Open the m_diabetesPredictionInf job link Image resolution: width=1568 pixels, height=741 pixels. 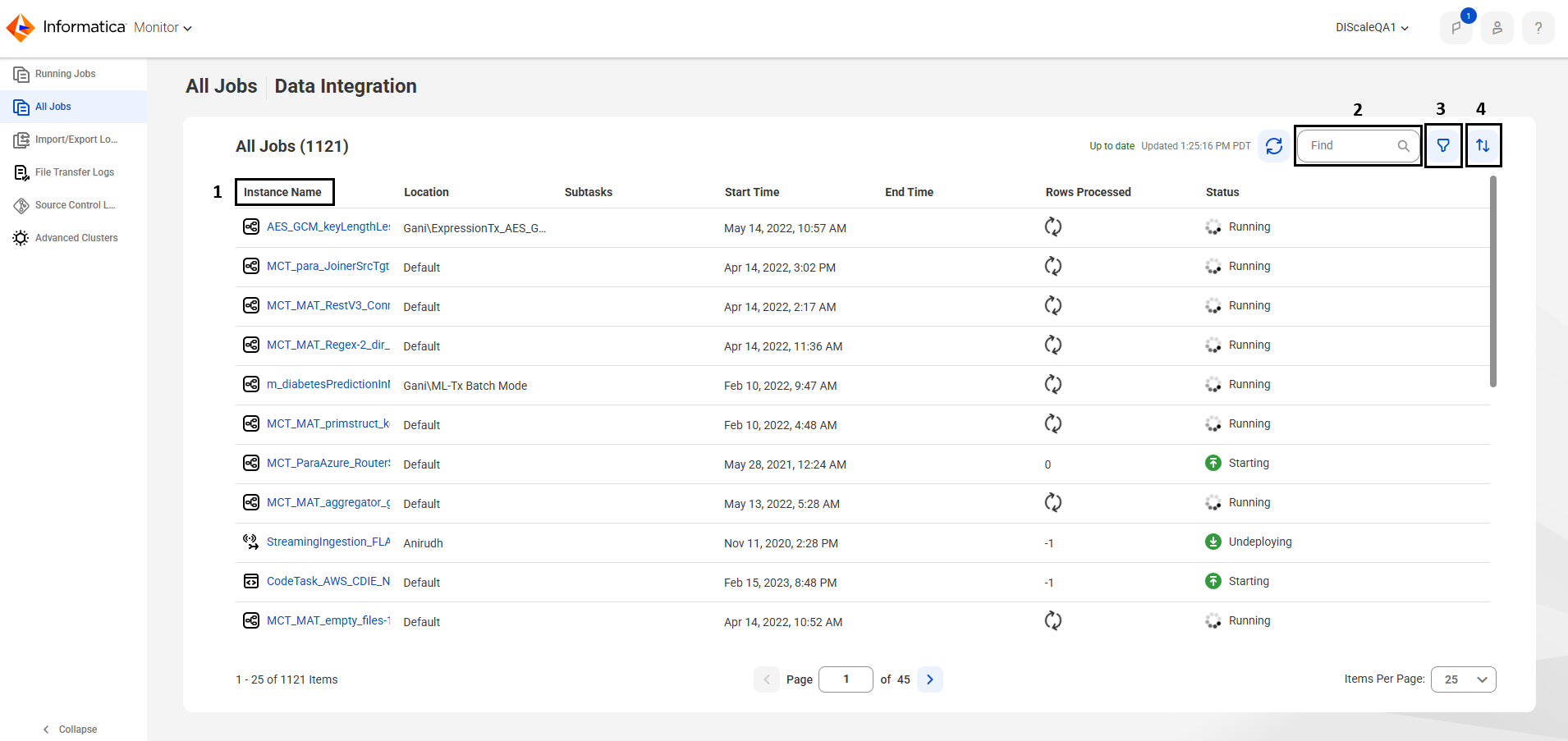328,384
